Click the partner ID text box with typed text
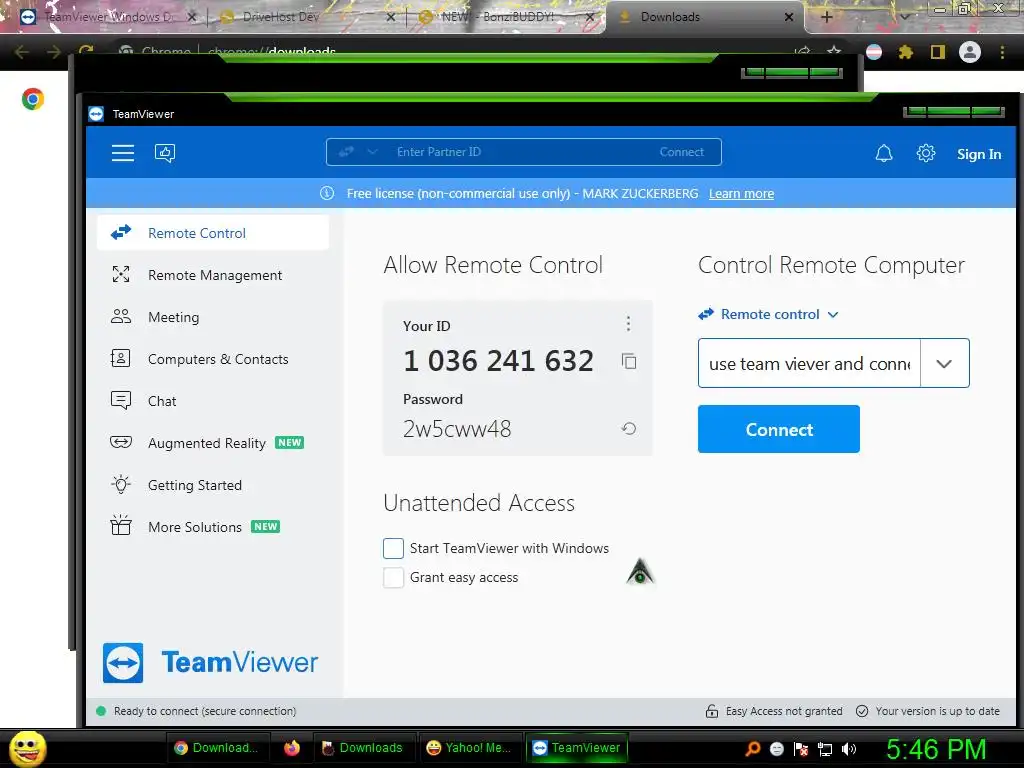The width and height of the screenshot is (1024, 768). click(809, 363)
